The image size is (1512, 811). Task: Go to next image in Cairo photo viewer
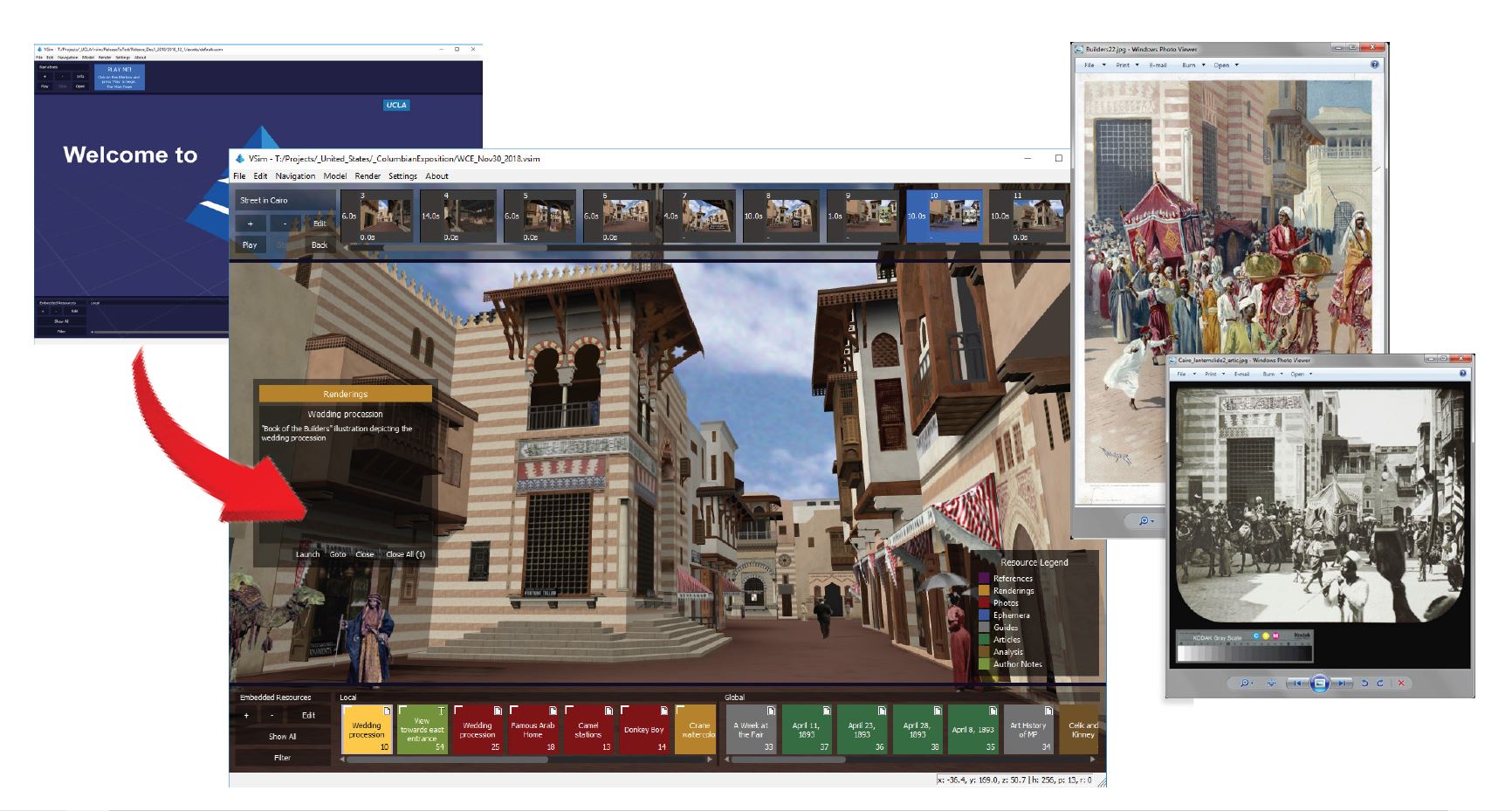(x=1342, y=683)
